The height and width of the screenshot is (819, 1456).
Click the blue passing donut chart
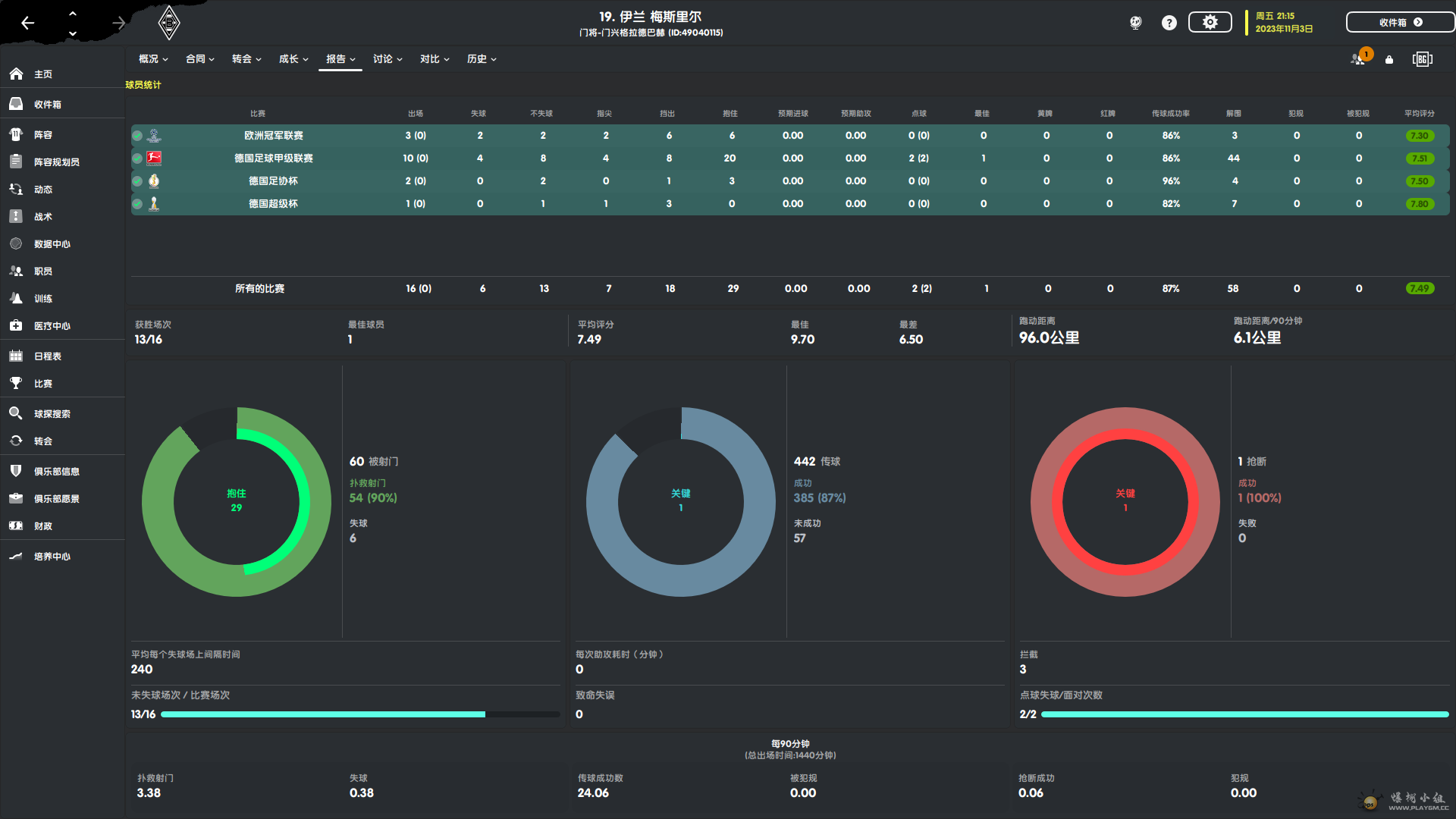[681, 502]
